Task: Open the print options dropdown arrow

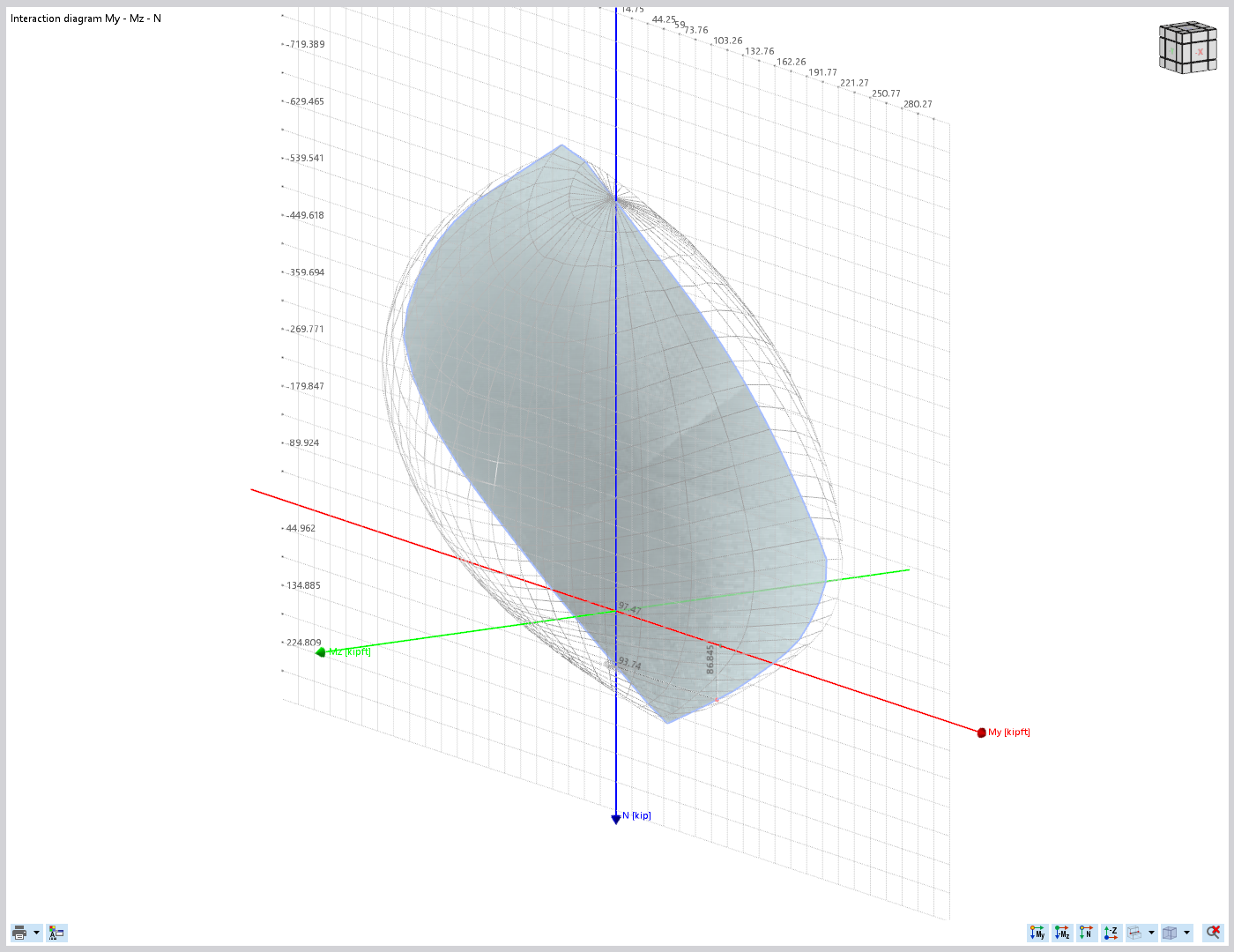Action: [36, 933]
